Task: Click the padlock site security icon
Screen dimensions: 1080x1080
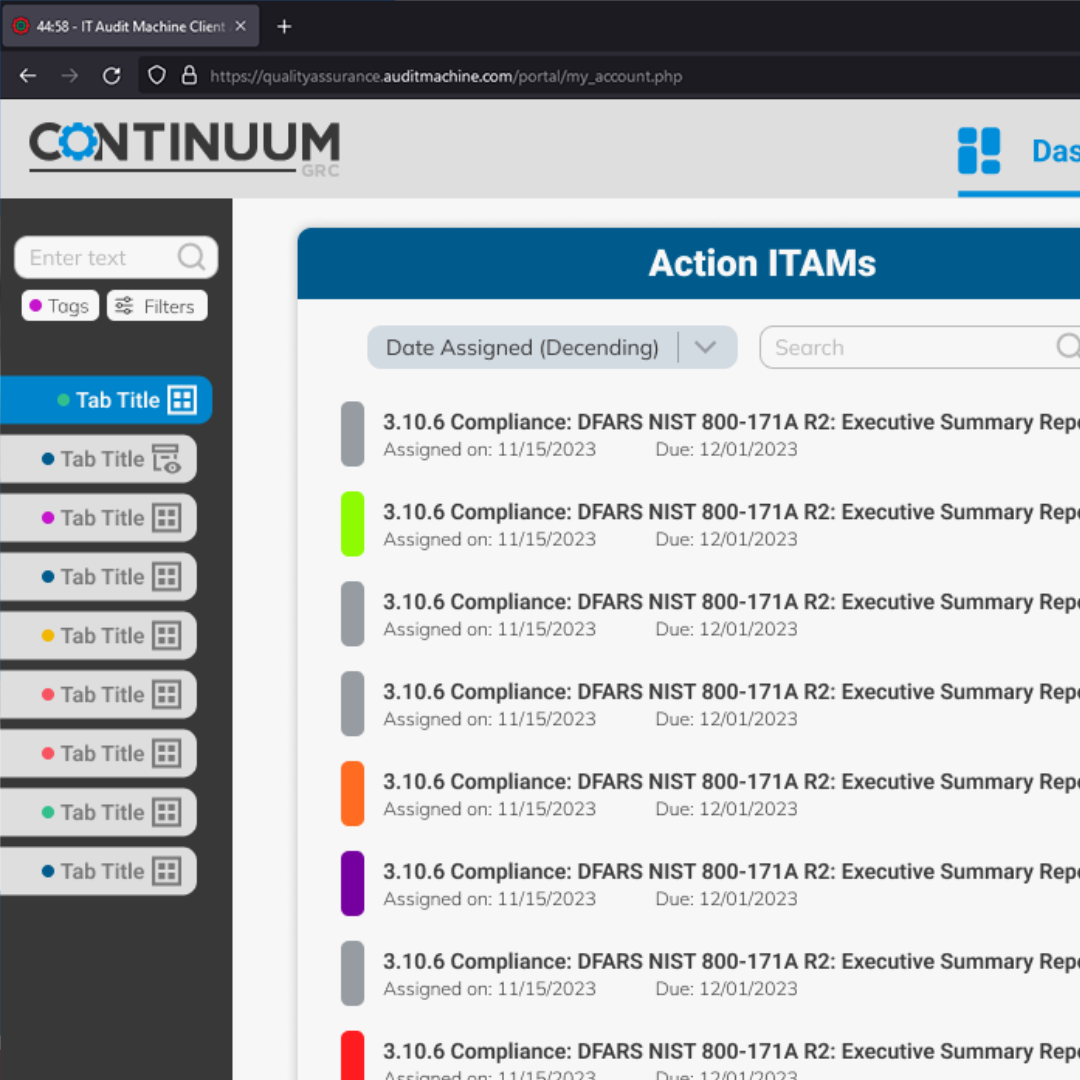Action: tap(189, 76)
